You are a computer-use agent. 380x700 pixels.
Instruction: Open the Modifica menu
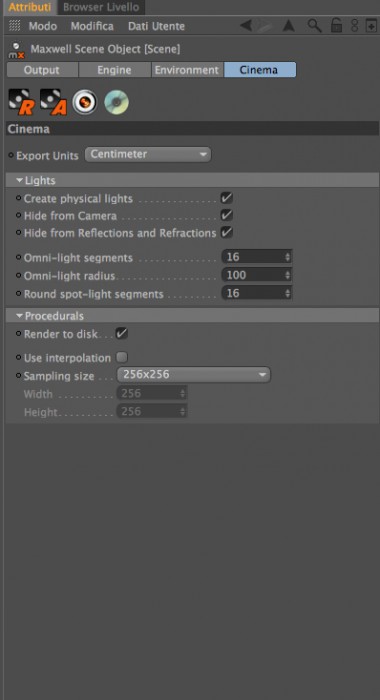tap(92, 26)
